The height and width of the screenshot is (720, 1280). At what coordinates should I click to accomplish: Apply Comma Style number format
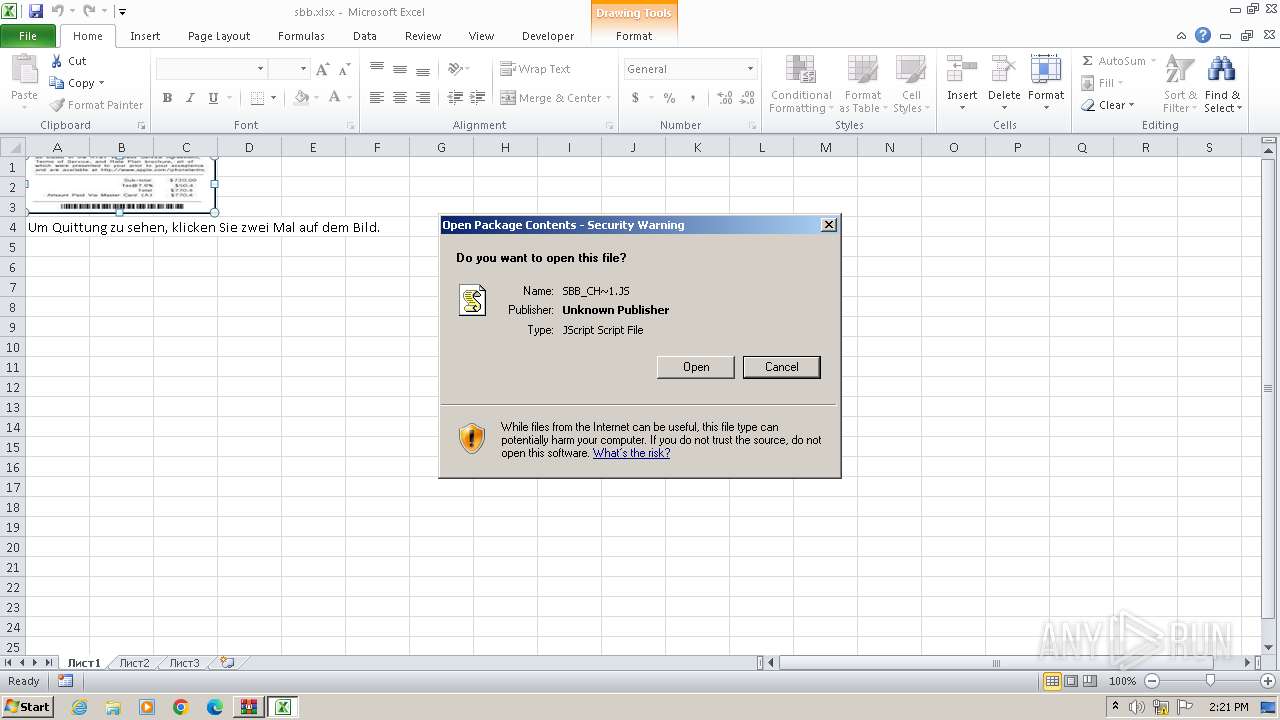(692, 98)
